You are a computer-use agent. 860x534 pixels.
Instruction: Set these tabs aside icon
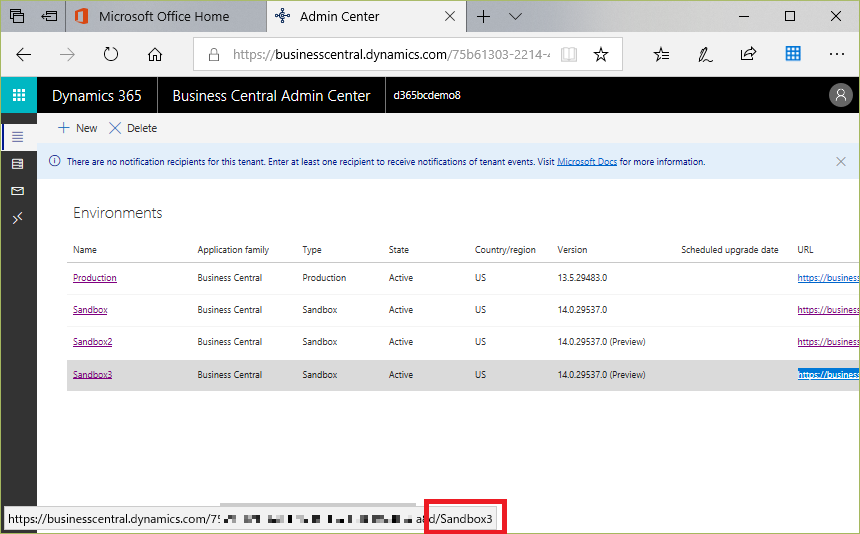pos(49,16)
